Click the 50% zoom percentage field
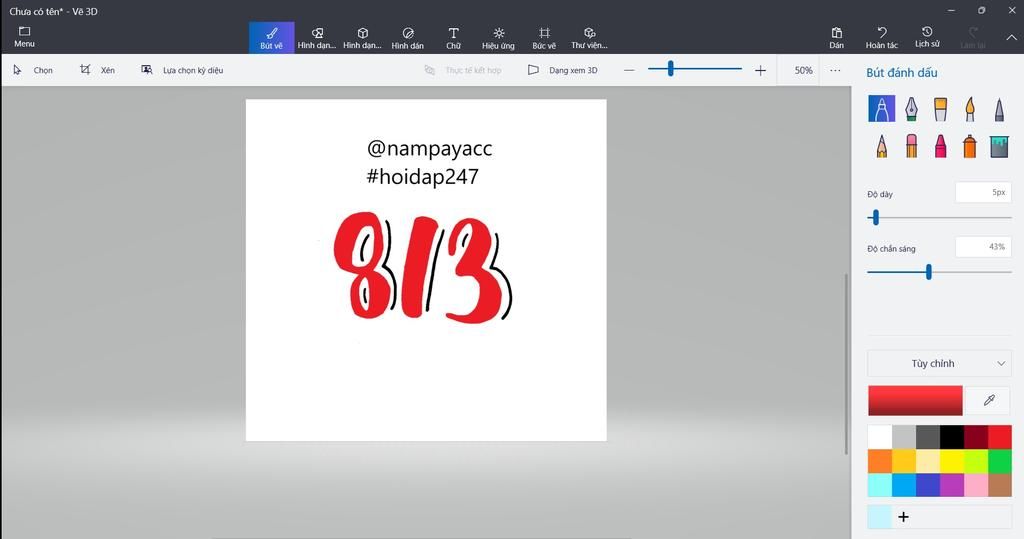The height and width of the screenshot is (539, 1024). [x=803, y=70]
